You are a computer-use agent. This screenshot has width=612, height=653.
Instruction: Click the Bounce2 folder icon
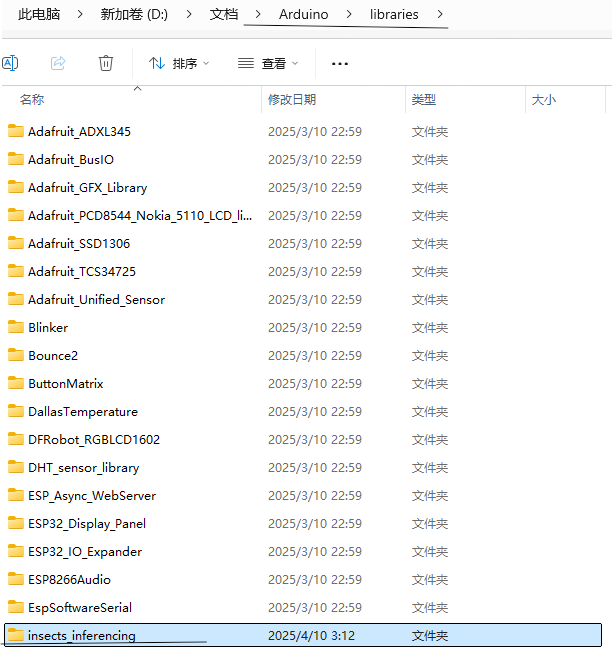pyautogui.click(x=16, y=355)
